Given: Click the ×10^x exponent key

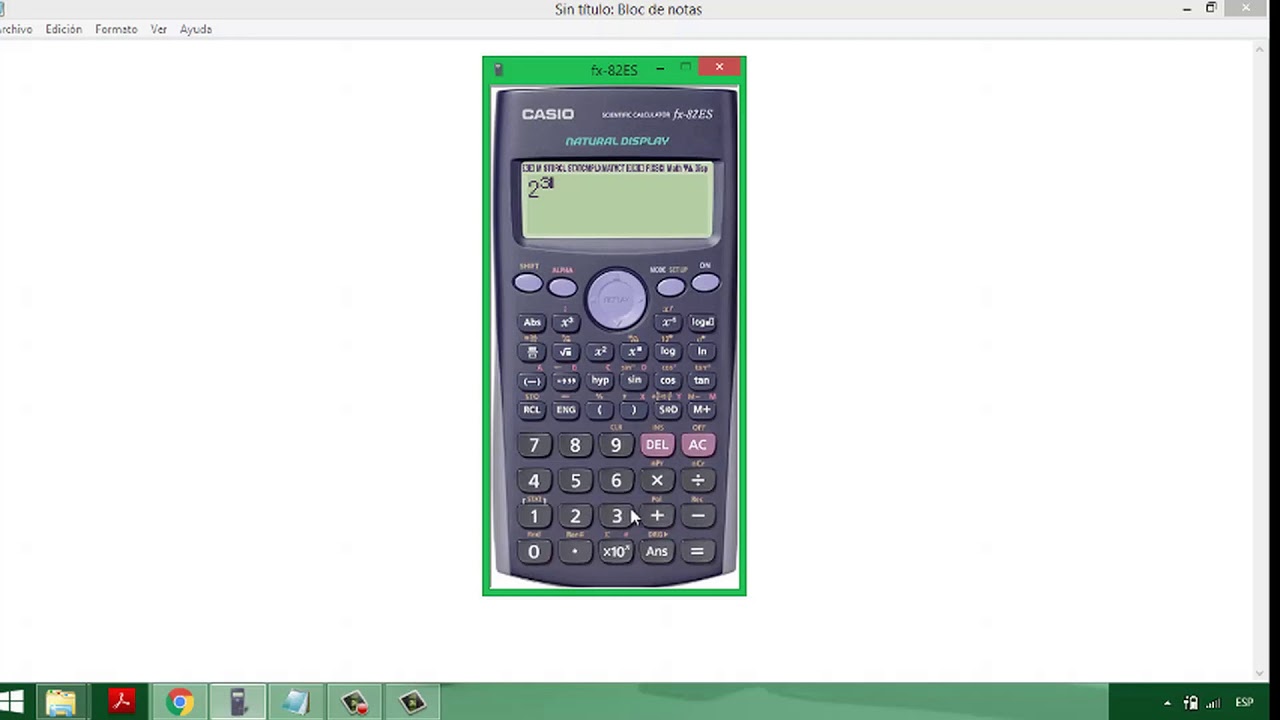Looking at the screenshot, I should click(616, 552).
